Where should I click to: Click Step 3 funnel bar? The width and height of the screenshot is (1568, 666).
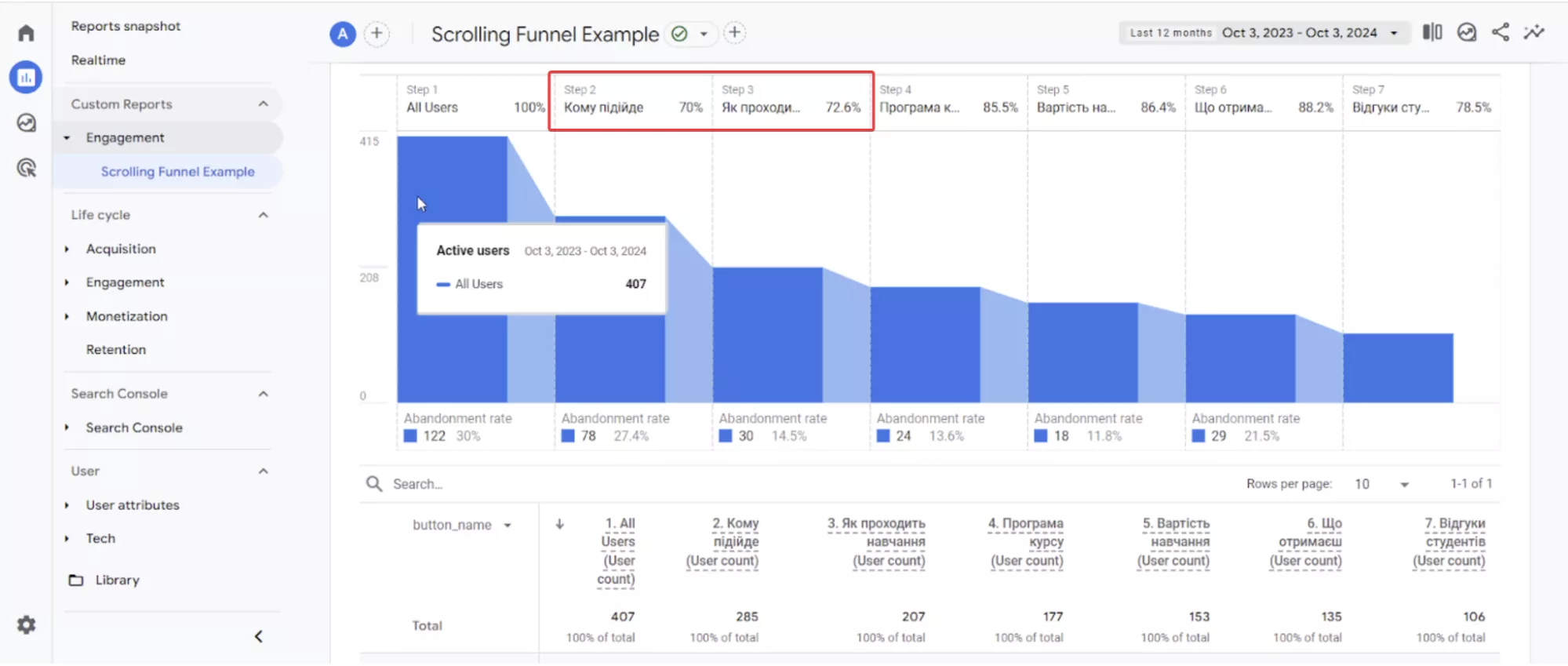768,335
